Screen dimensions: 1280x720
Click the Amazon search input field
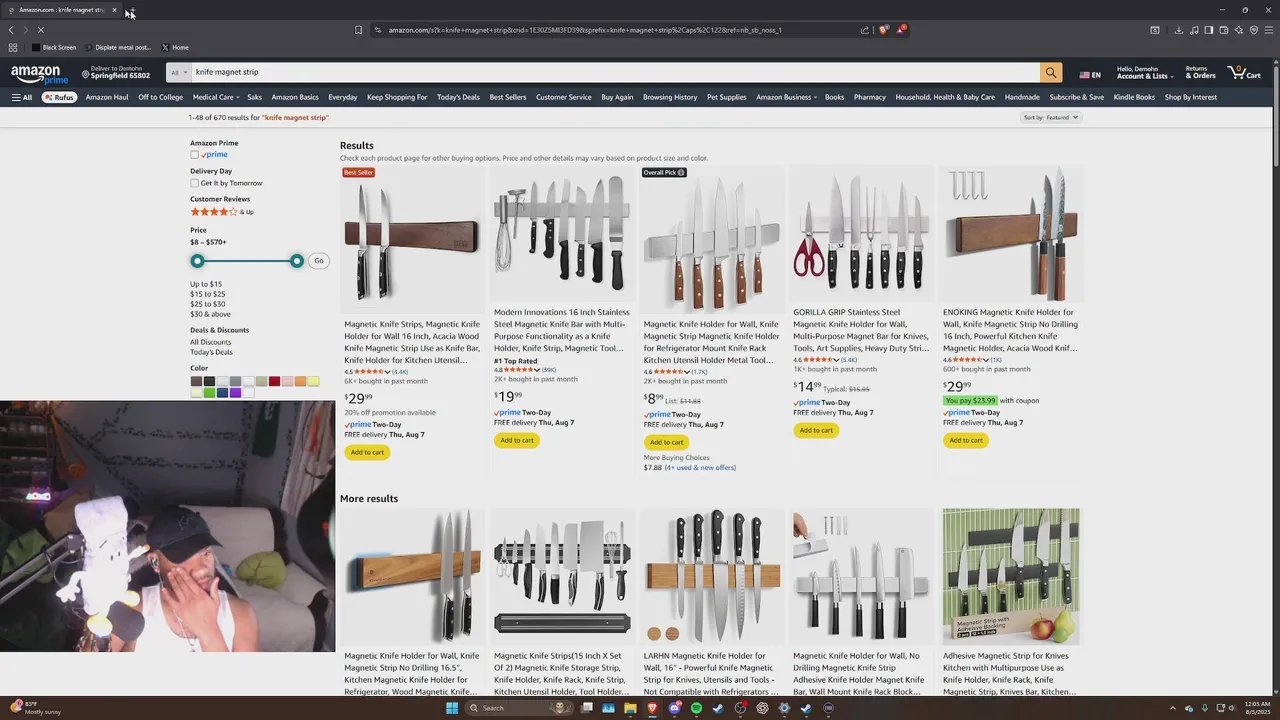pyautogui.click(x=615, y=72)
